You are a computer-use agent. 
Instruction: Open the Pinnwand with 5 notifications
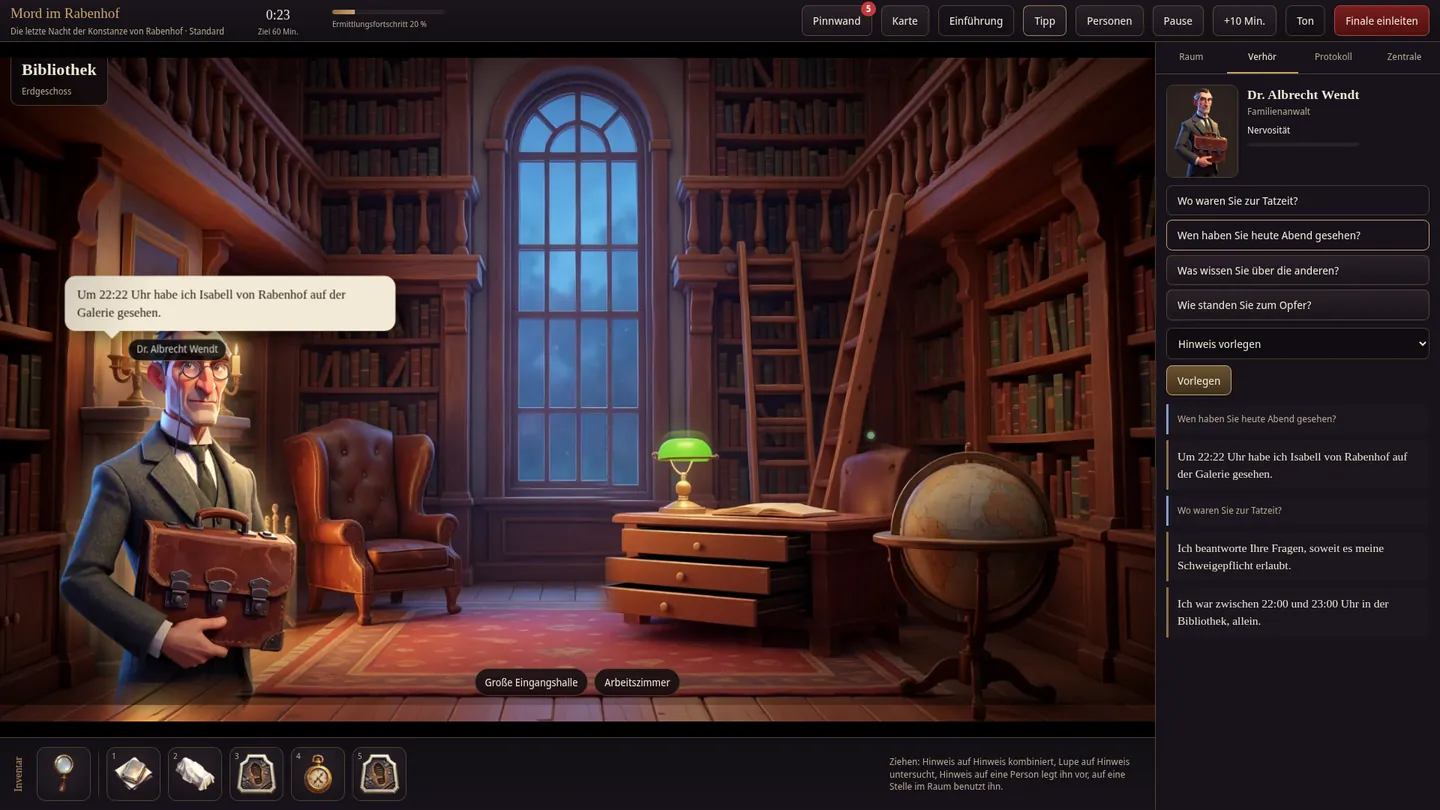click(x=837, y=21)
